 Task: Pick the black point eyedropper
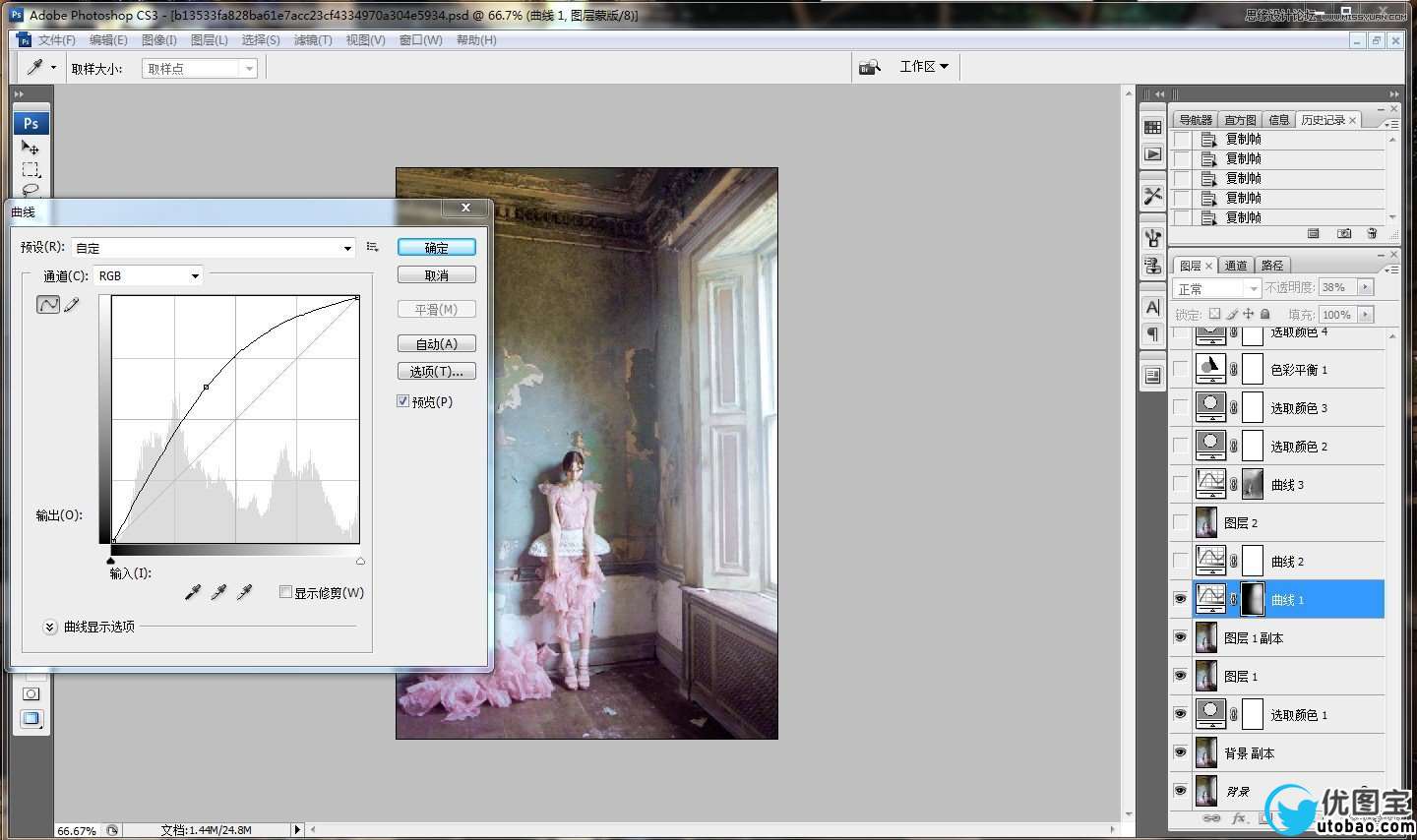(193, 591)
